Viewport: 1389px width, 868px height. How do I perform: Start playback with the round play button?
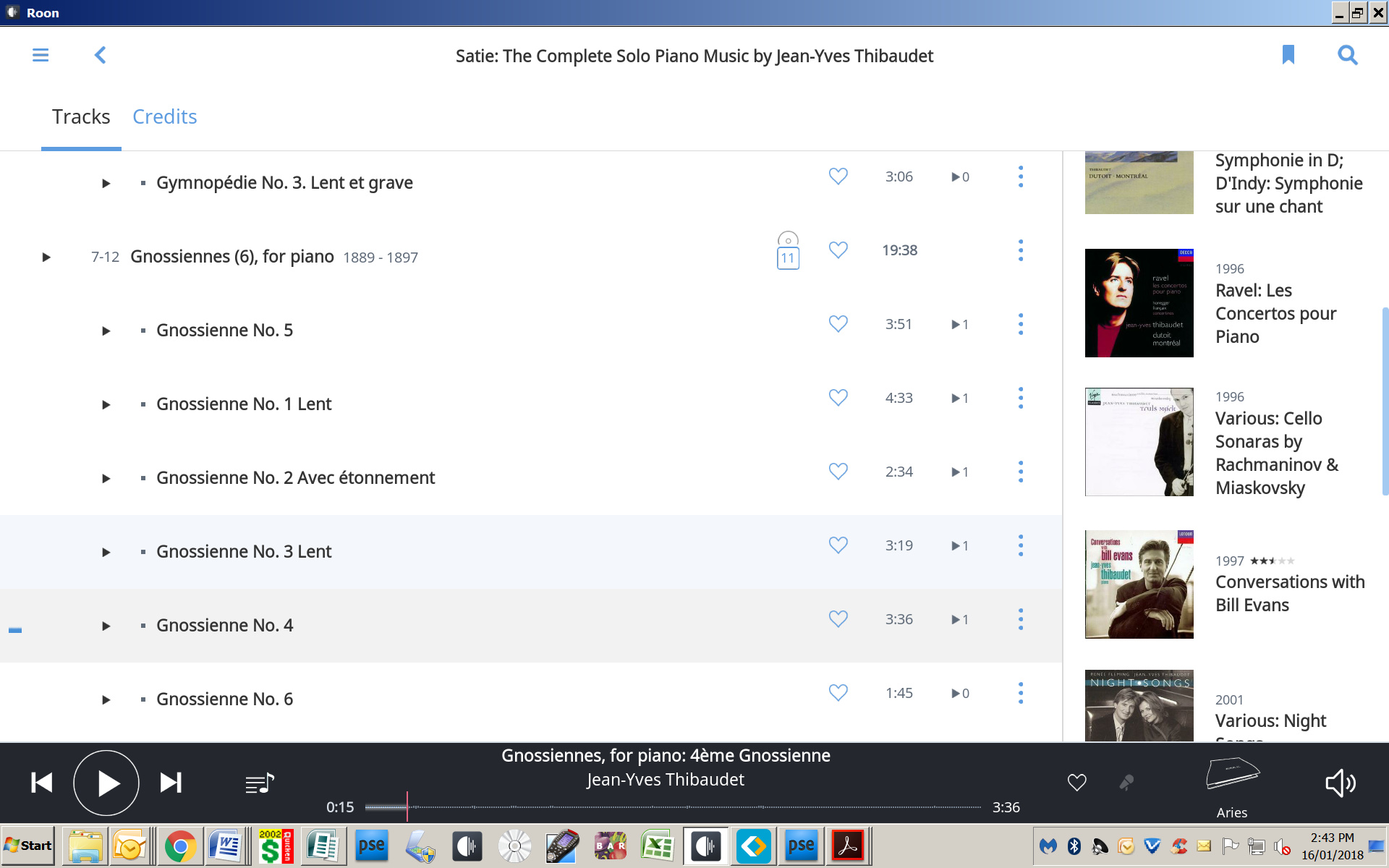[106, 783]
